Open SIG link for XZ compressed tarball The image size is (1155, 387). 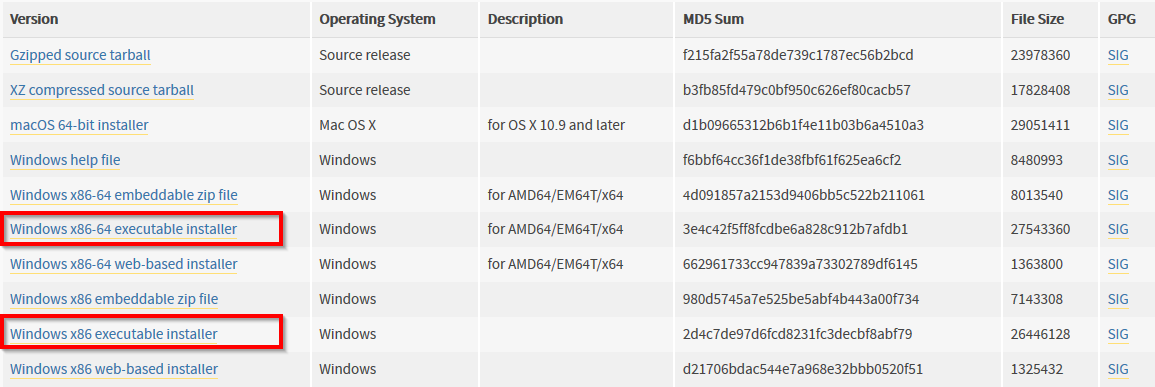[1117, 90]
